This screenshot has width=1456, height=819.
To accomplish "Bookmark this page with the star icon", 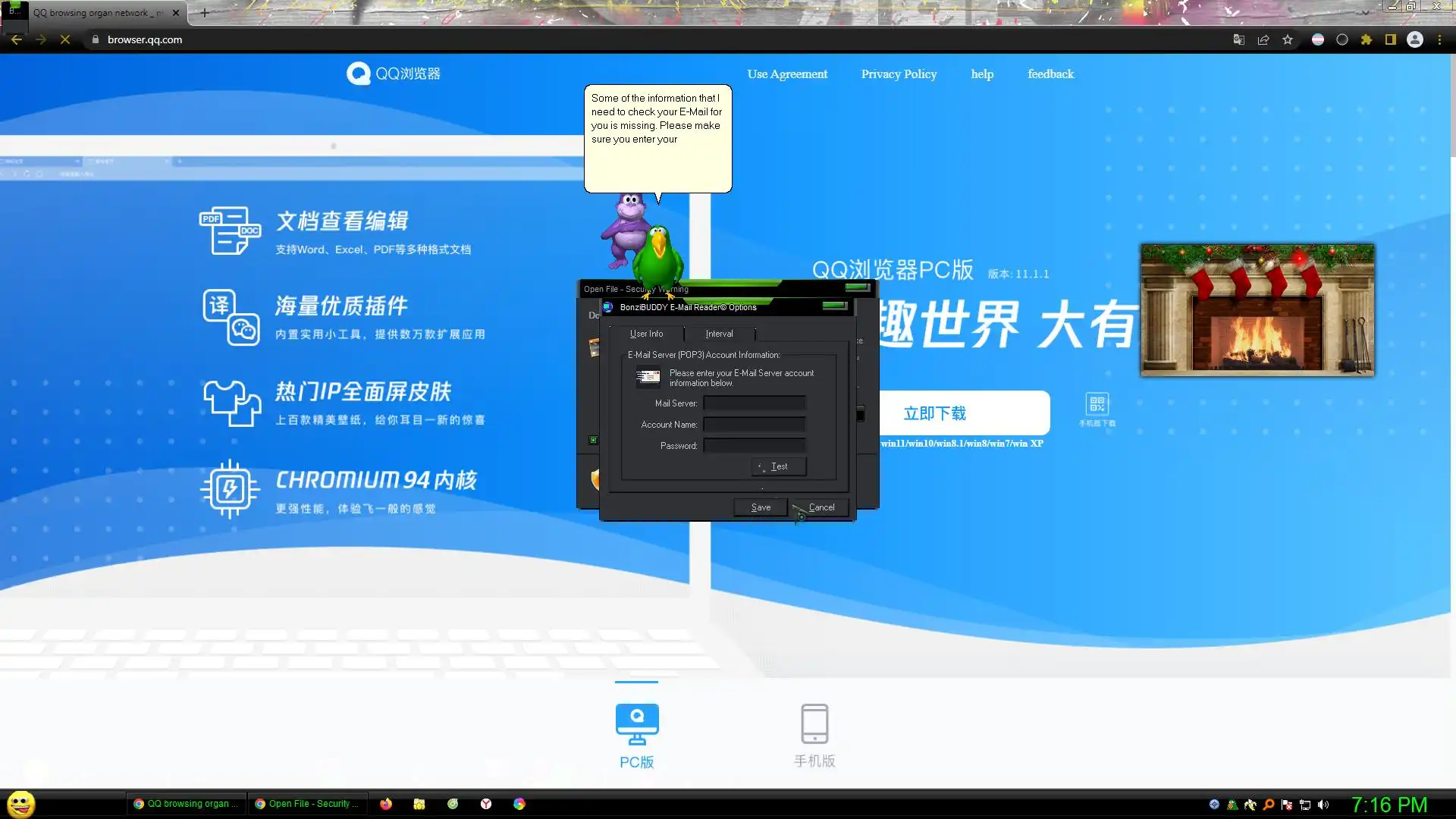I will coord(1288,40).
